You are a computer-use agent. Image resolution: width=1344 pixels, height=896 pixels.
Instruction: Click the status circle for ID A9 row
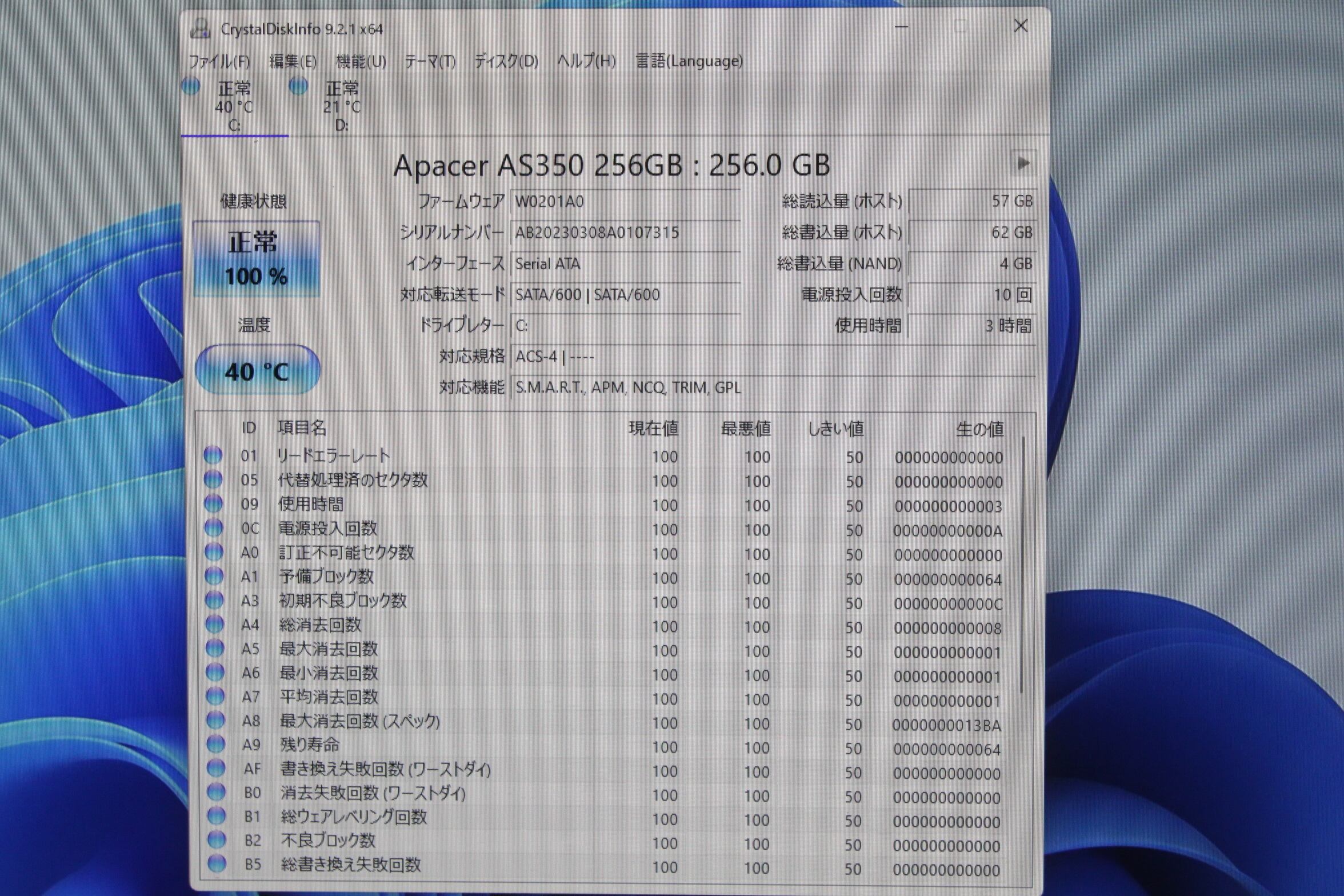click(215, 744)
